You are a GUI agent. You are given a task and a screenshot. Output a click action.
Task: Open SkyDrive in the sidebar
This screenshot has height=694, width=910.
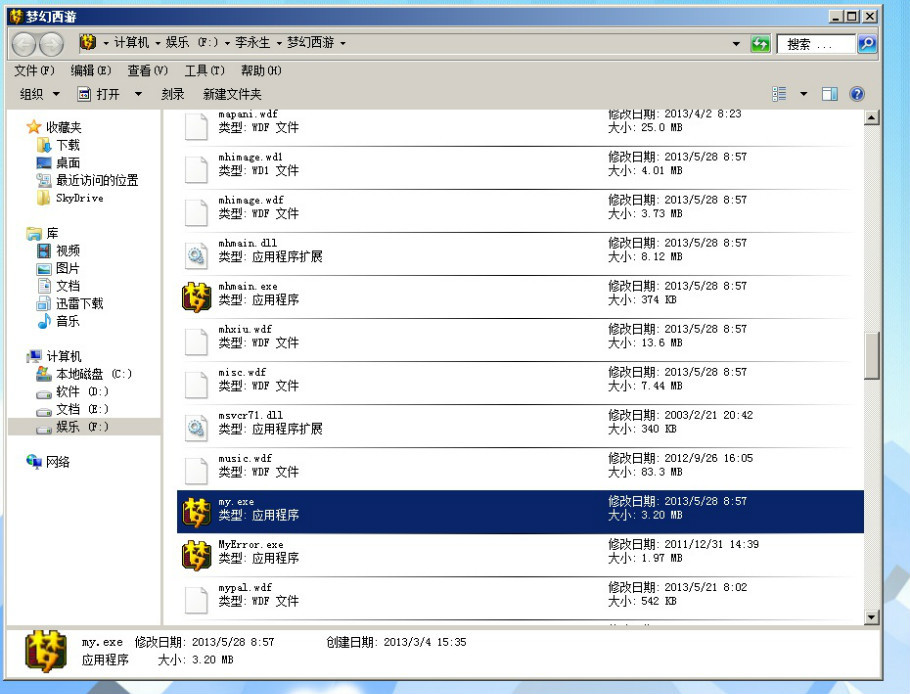[80, 198]
